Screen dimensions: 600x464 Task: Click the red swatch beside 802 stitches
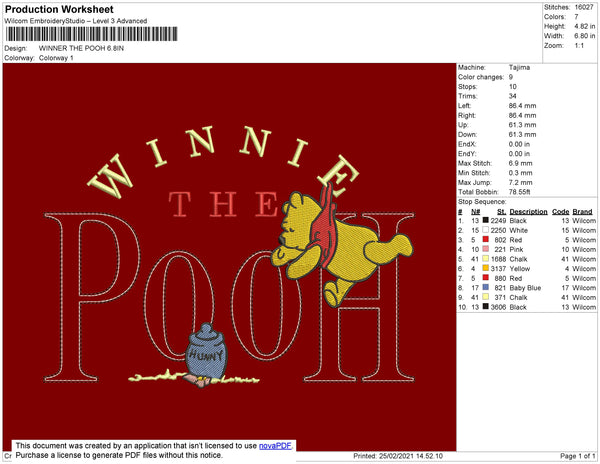pos(486,239)
